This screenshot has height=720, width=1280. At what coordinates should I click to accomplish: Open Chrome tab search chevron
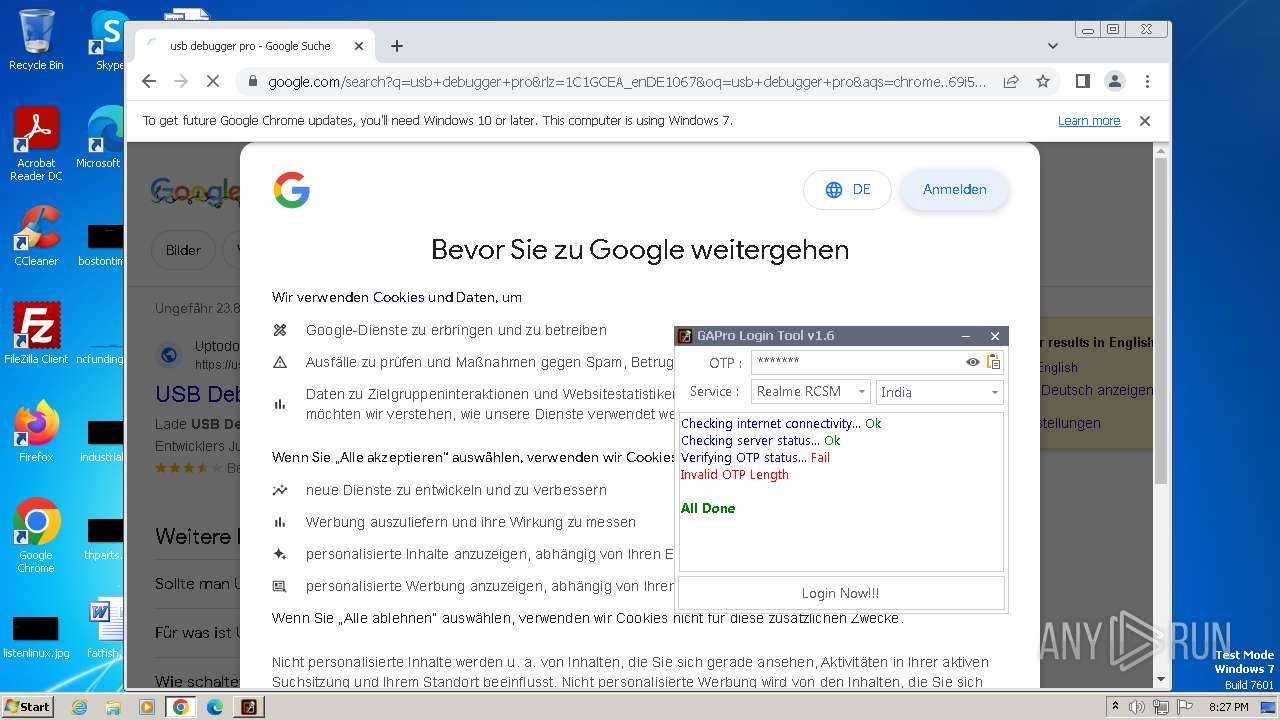pos(1053,46)
